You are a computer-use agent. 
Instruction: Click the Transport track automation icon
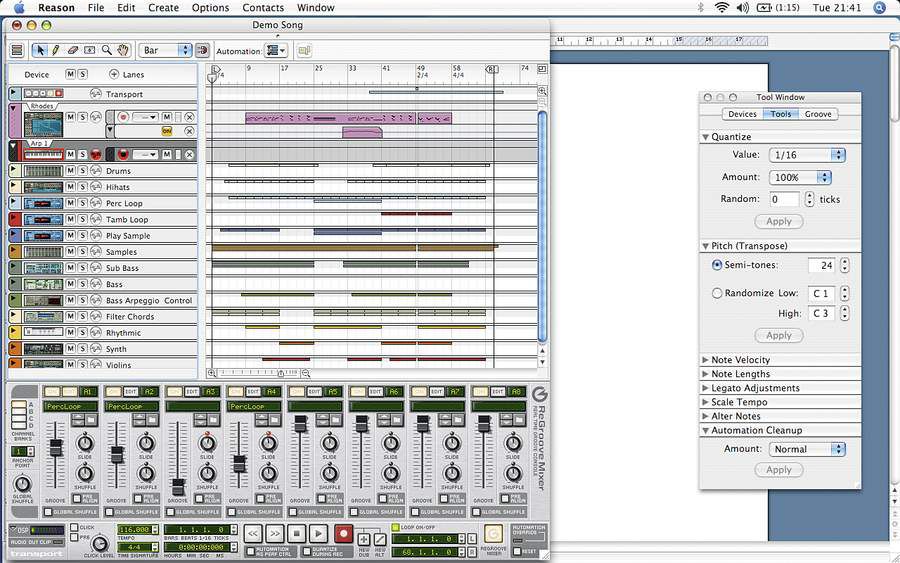(96, 94)
